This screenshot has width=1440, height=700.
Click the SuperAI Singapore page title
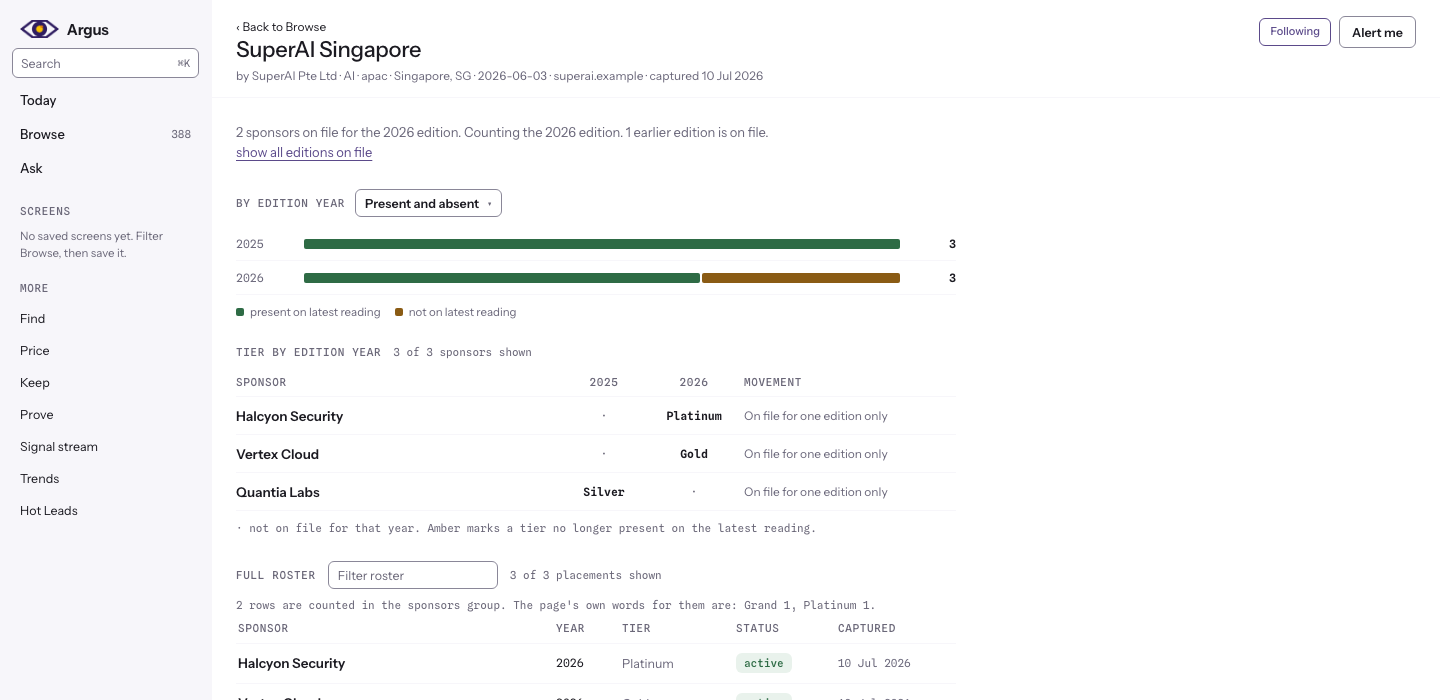[x=328, y=49]
